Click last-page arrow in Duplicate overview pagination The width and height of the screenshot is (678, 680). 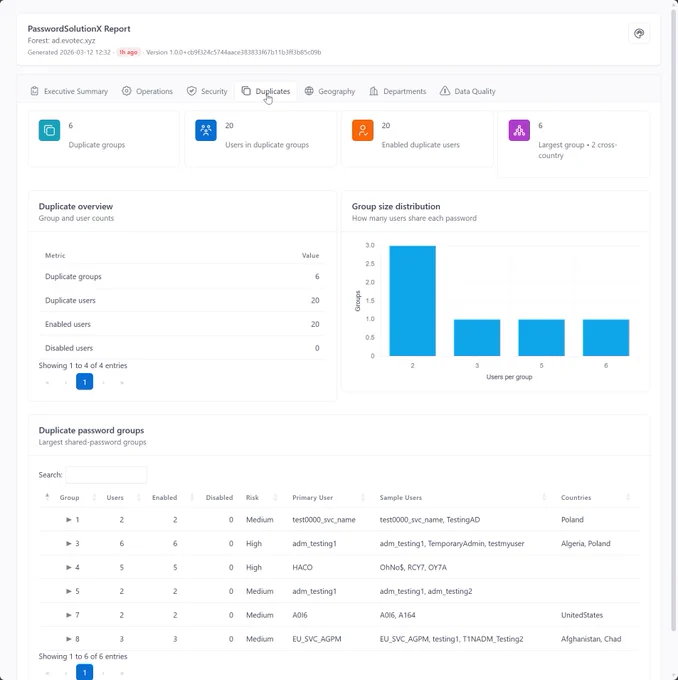pyautogui.click(x=122, y=382)
